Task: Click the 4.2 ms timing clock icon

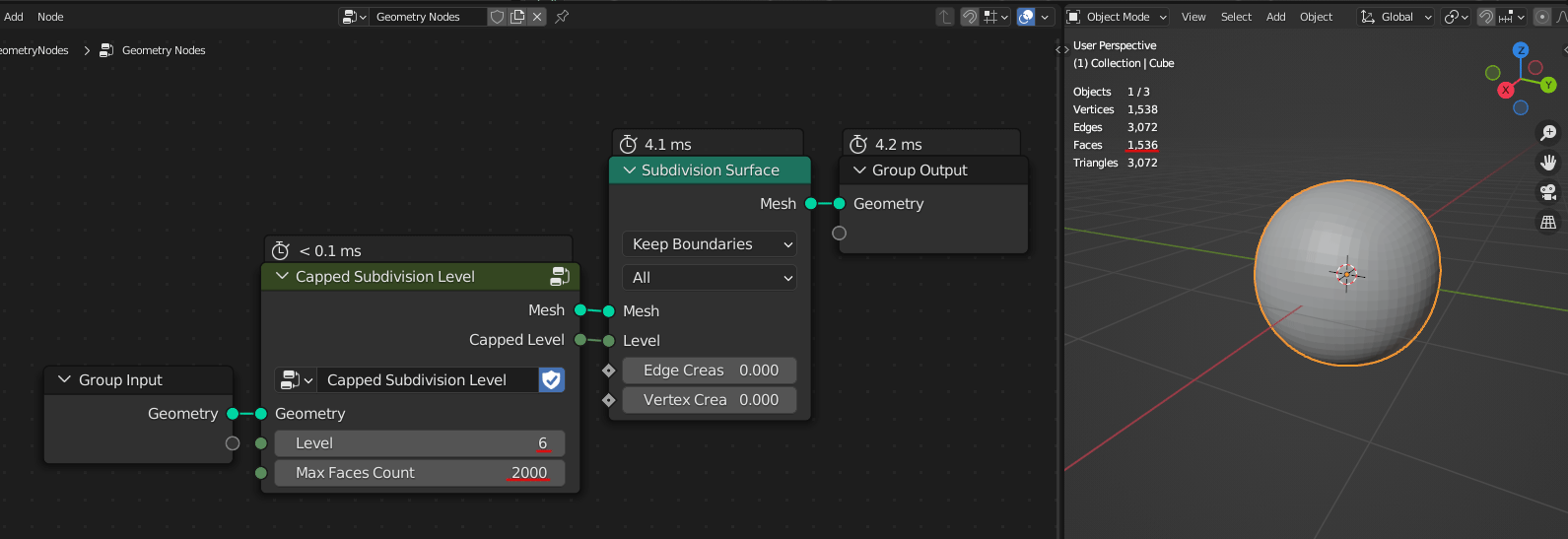Action: (x=858, y=145)
